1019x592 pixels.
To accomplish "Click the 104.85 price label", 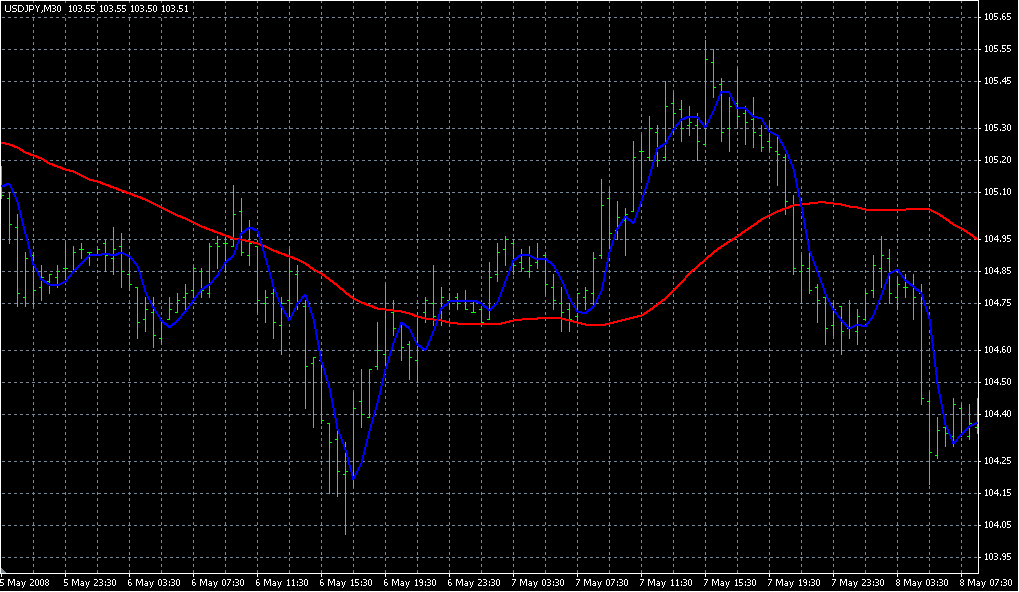I will pos(998,271).
